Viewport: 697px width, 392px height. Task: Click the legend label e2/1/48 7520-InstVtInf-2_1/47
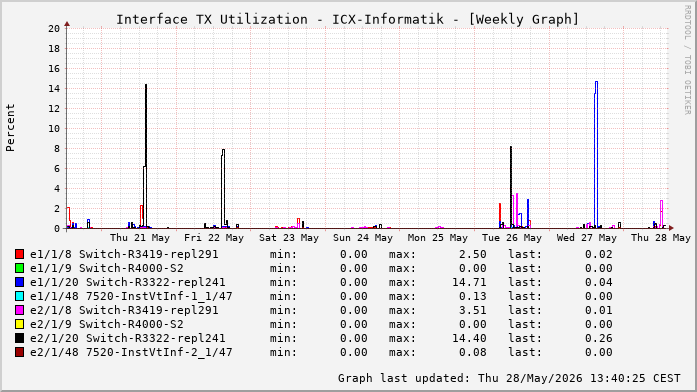131,352
